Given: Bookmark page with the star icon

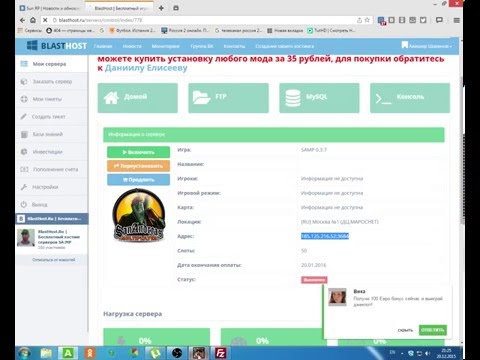Looking at the screenshot, I should pos(367,20).
